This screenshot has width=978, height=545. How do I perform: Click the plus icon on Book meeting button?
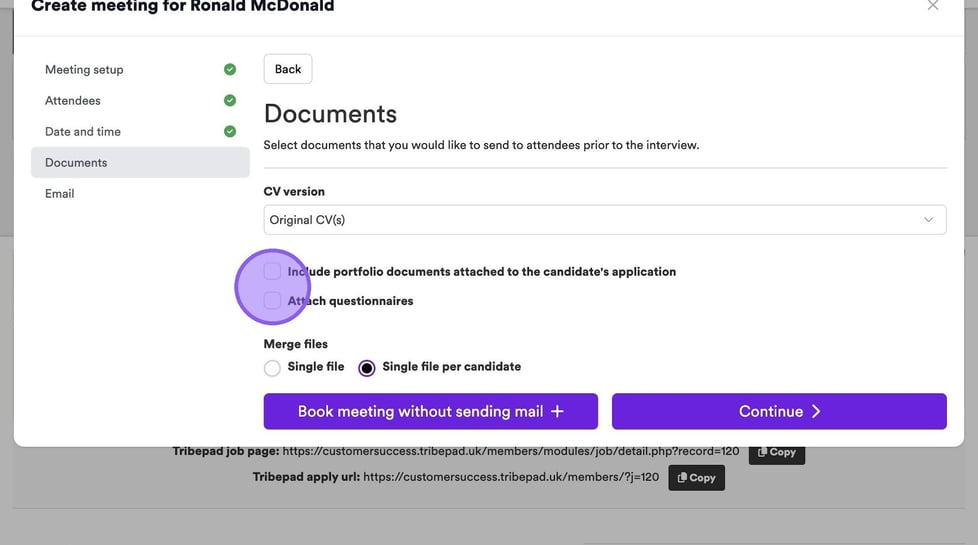(557, 411)
